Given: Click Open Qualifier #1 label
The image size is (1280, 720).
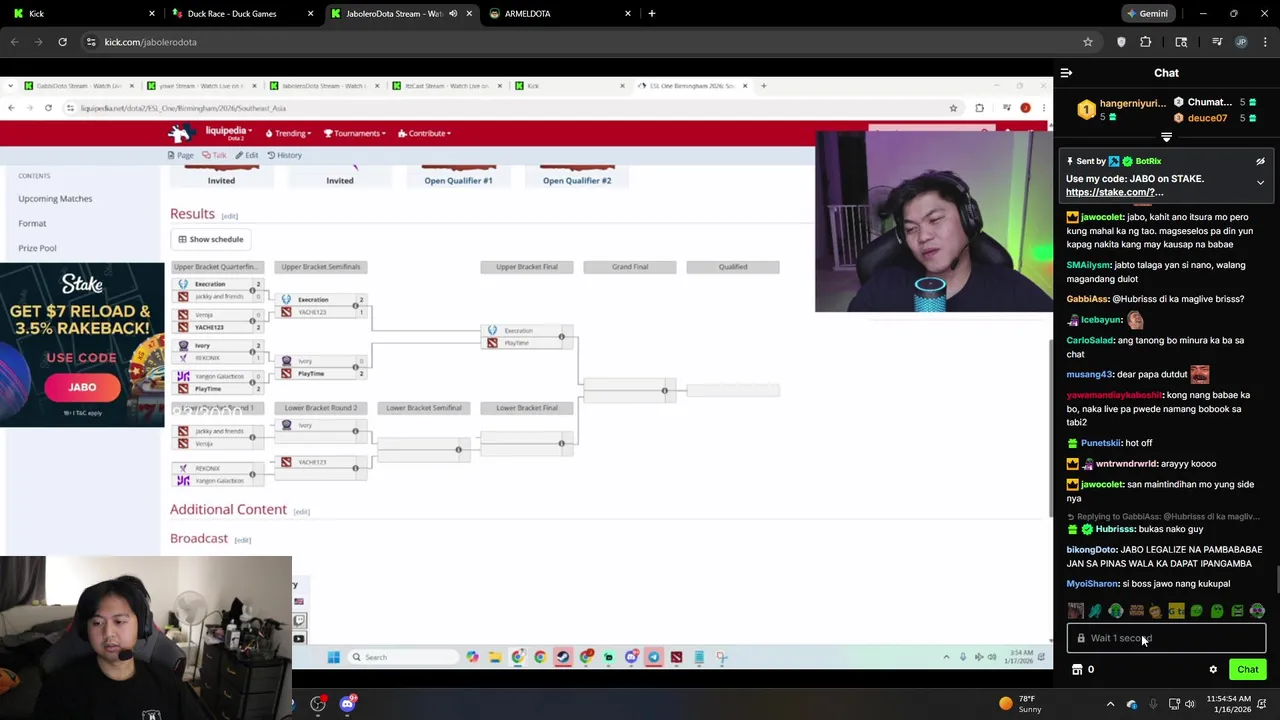Looking at the screenshot, I should (458, 181).
